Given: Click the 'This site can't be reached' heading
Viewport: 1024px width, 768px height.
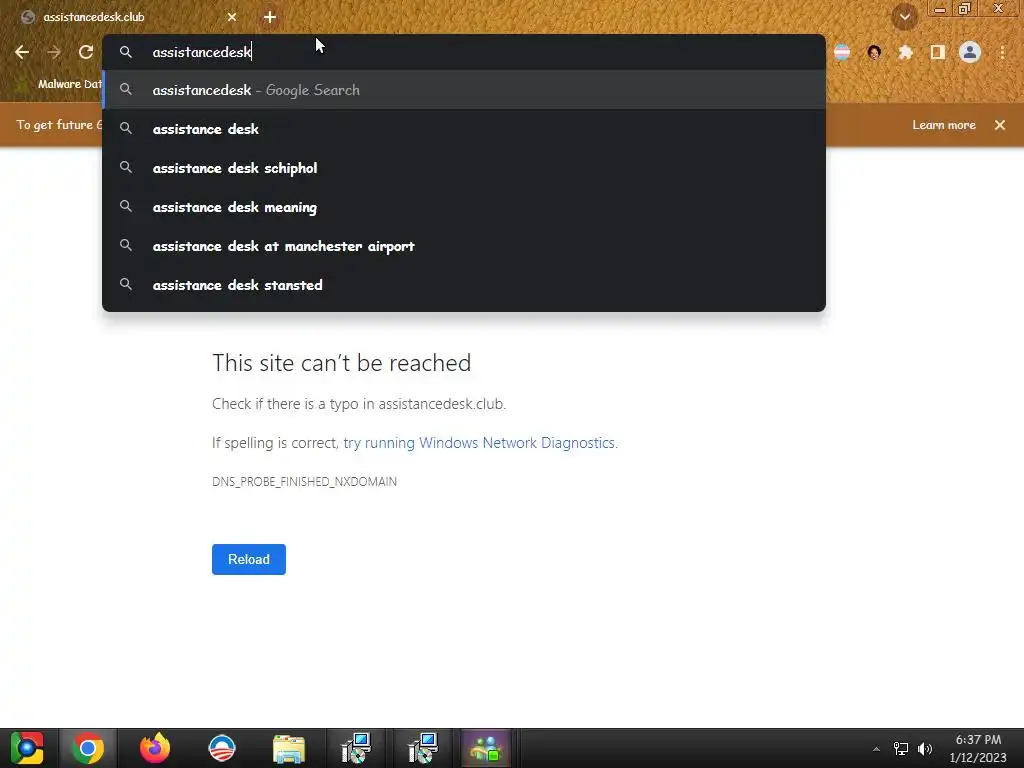Looking at the screenshot, I should pos(342,363).
